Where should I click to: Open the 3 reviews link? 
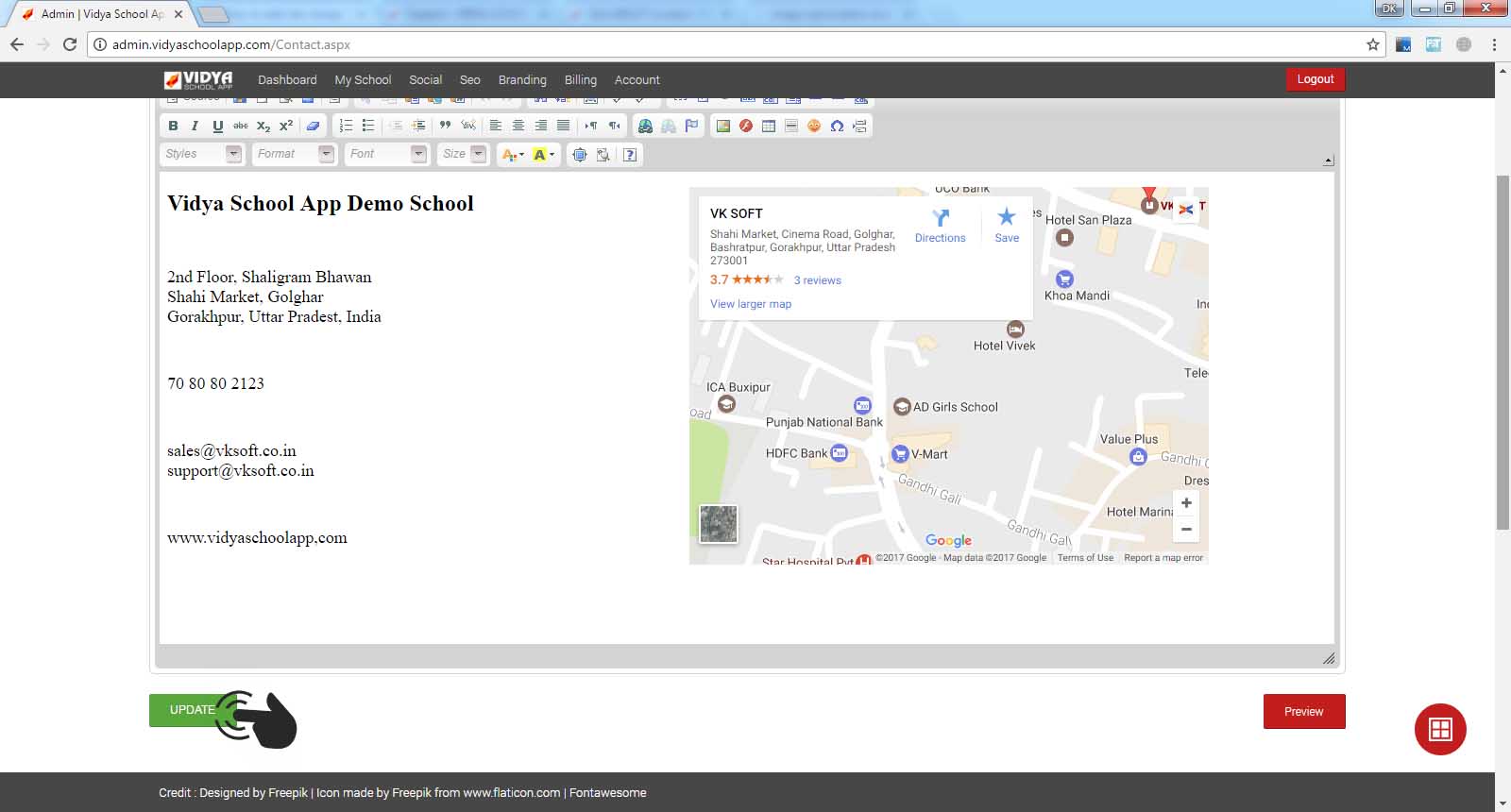tap(817, 280)
